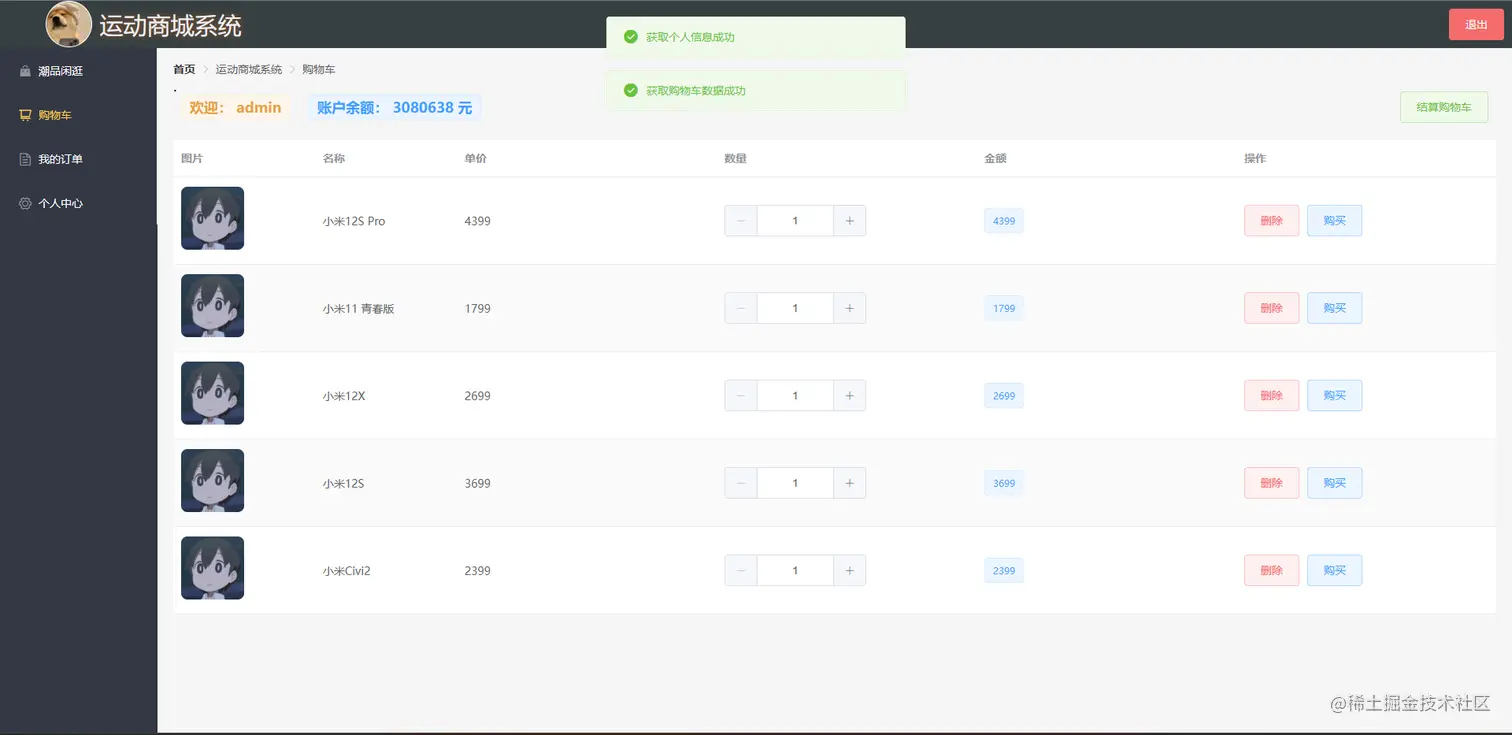Delete the 小米12S 3699 item
The width and height of the screenshot is (1512, 735).
(x=1271, y=483)
